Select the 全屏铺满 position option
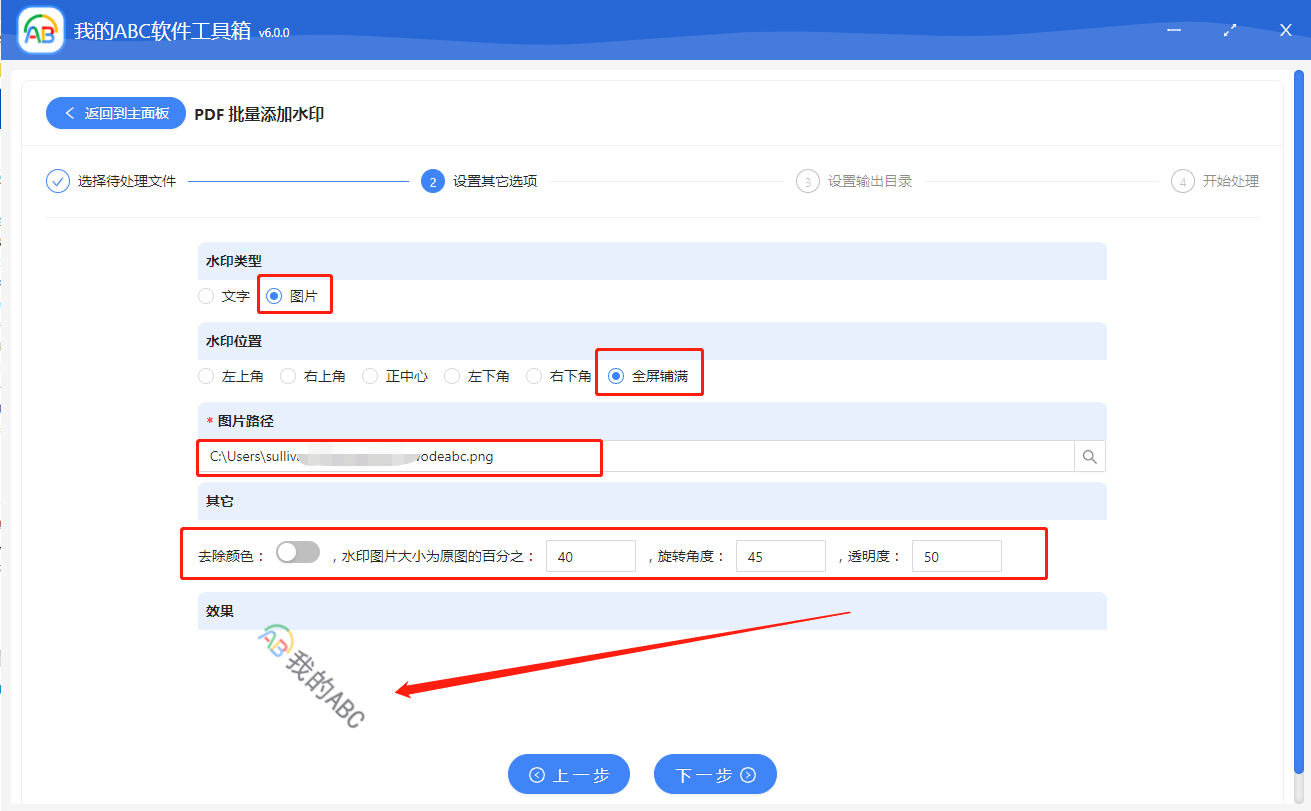The image size is (1311, 811). pyautogui.click(x=613, y=375)
